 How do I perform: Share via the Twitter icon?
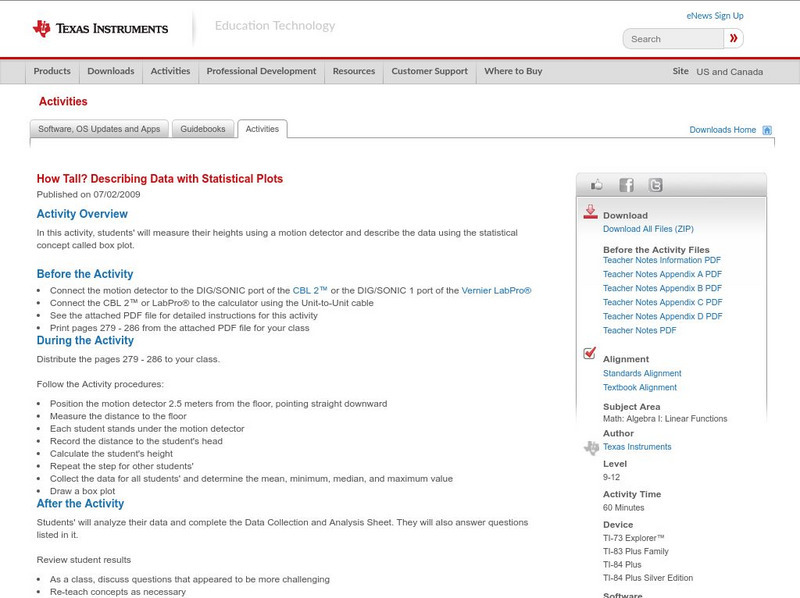click(x=656, y=185)
